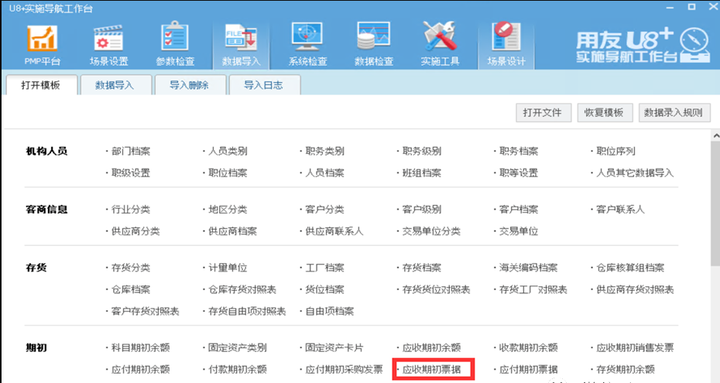
Task: Open 供应商档案 template link
Action: tap(232, 231)
